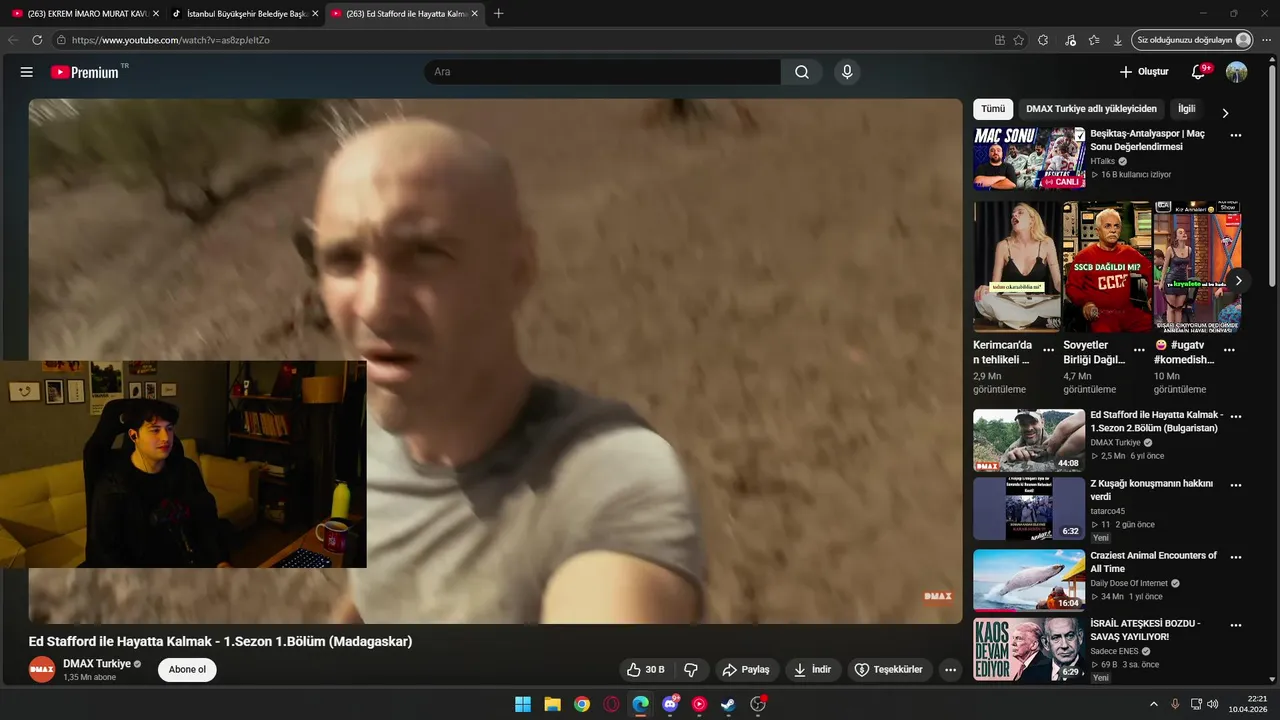Open Craziest Animal Encounters thumbnail
Screen dimensions: 1280x720
pyautogui.click(x=1029, y=580)
